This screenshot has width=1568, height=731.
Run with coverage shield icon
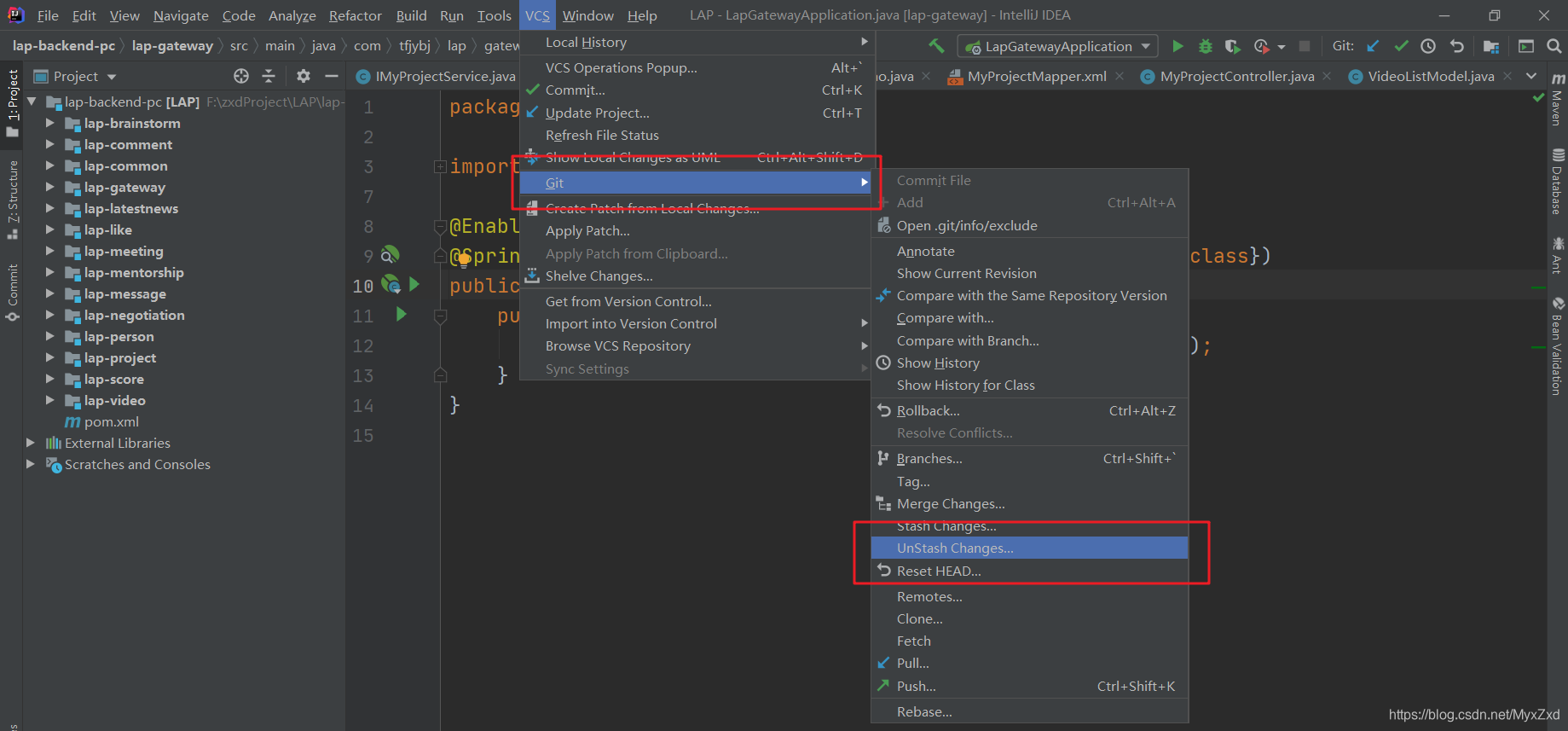coord(1232,46)
